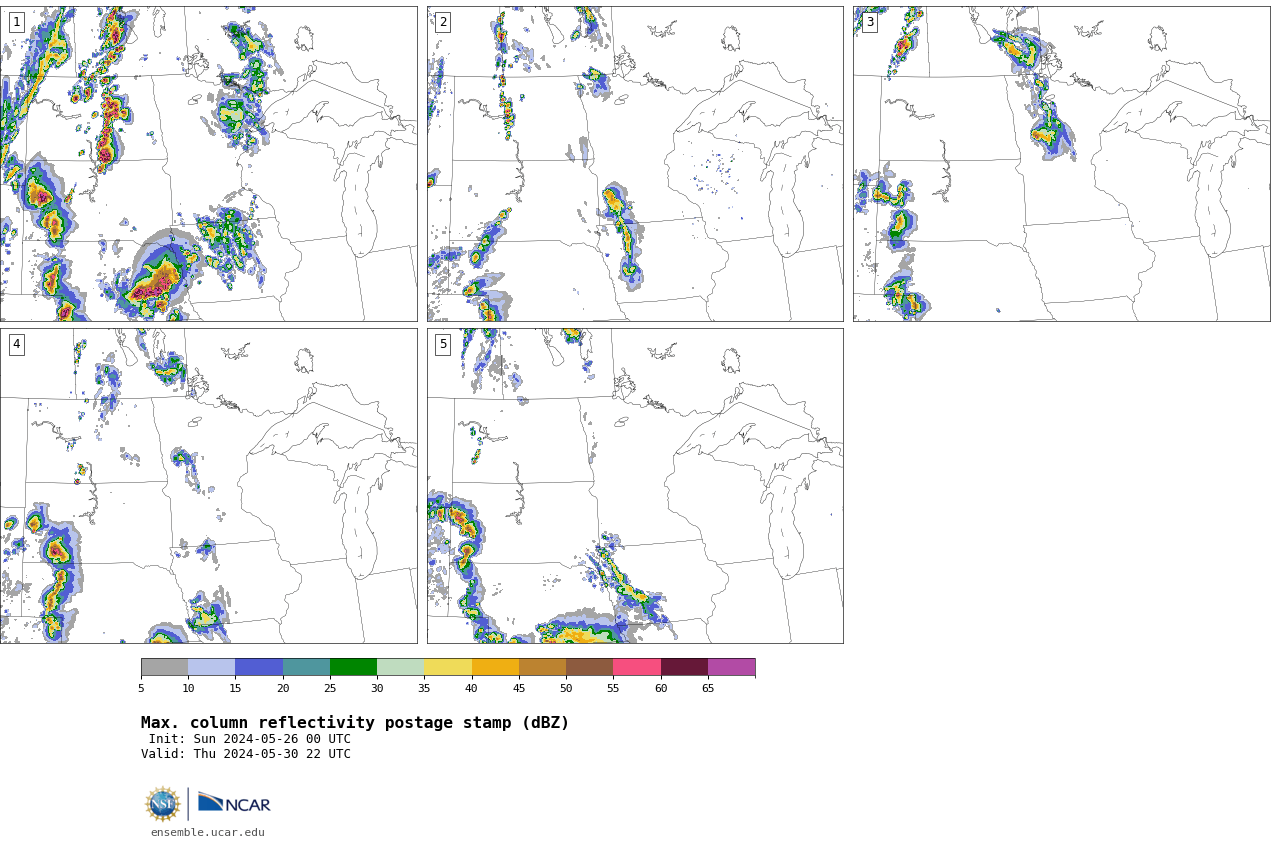Open ensemble member 5 reflectivity map
Viewport: 1280px width, 844px height.
pyautogui.click(x=635, y=486)
